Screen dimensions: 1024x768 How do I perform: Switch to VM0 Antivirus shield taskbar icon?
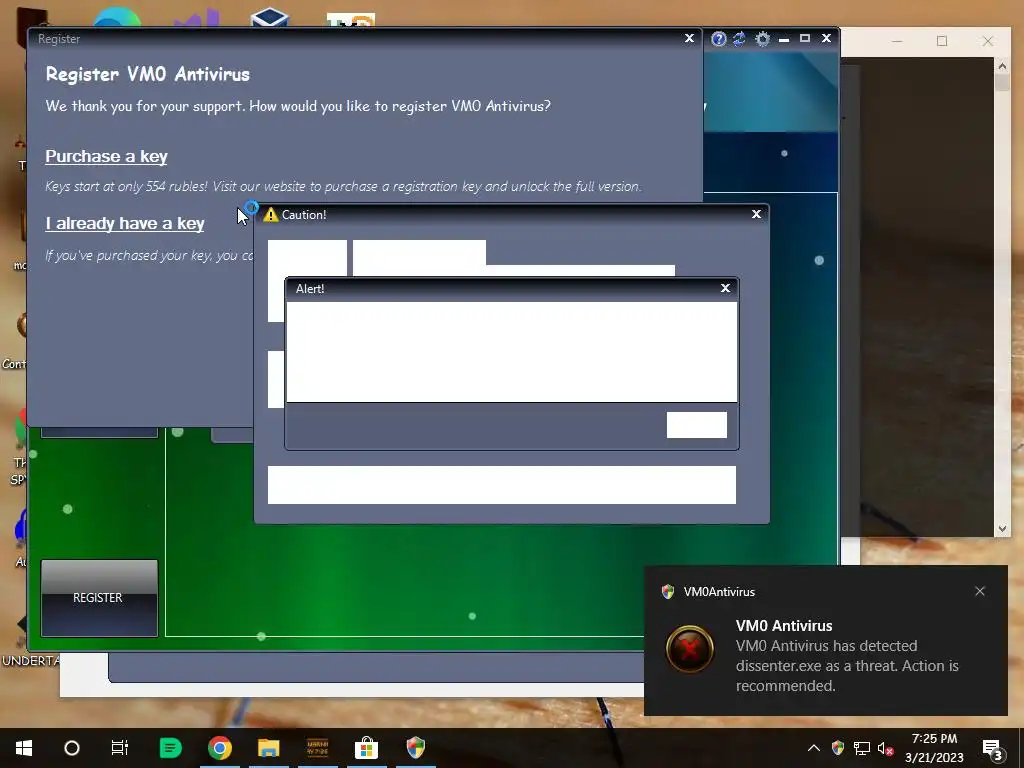(x=415, y=747)
